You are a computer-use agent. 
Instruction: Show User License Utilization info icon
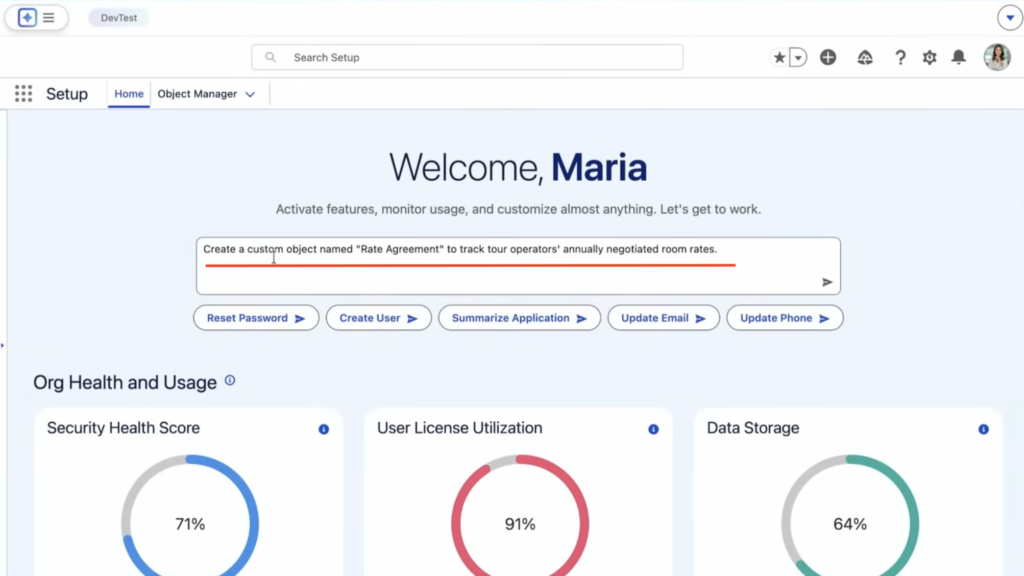pos(653,429)
